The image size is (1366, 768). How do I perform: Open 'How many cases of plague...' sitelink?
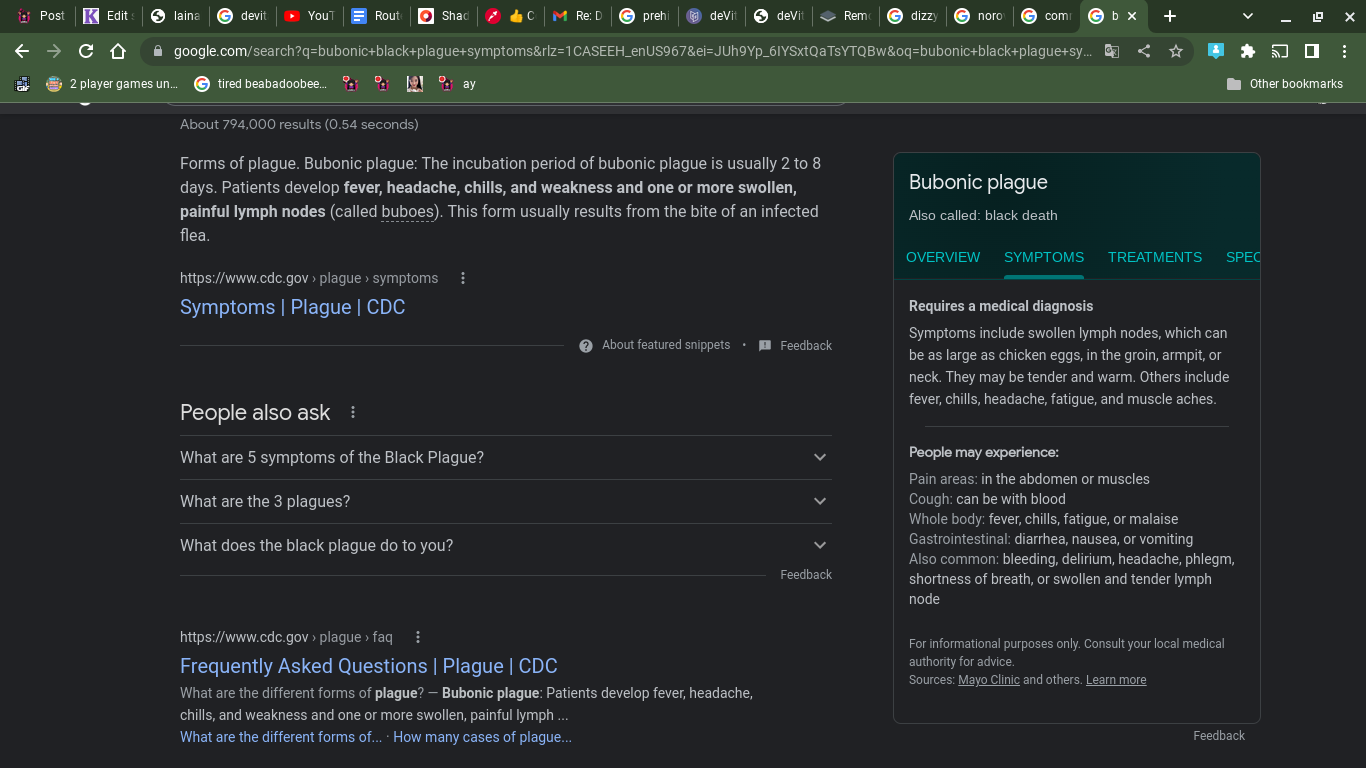coord(483,737)
